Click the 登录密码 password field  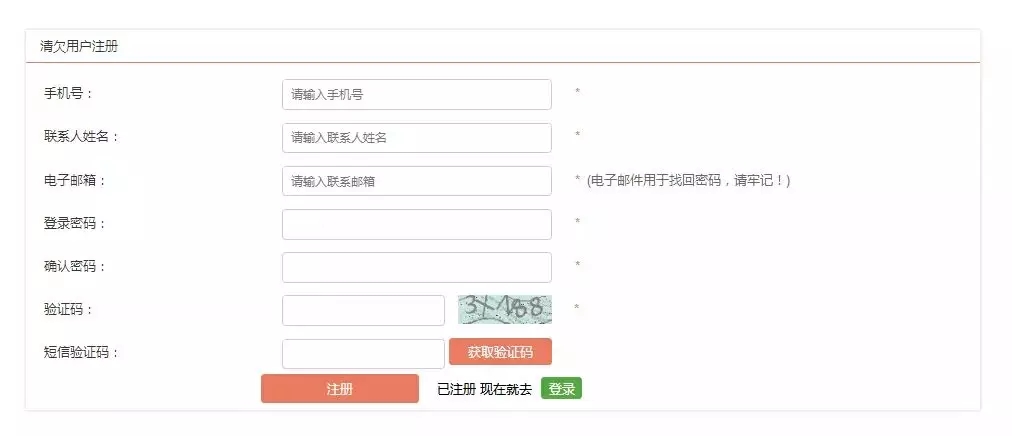point(416,224)
